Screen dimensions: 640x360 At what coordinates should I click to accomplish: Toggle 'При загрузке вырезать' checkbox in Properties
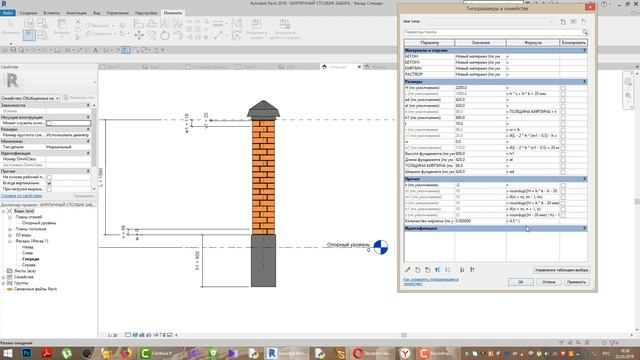coord(49,189)
